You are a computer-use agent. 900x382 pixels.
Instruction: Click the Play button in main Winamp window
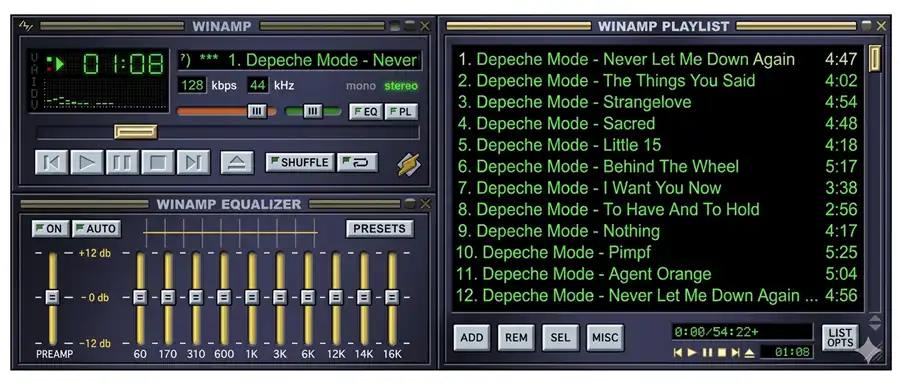pos(87,162)
